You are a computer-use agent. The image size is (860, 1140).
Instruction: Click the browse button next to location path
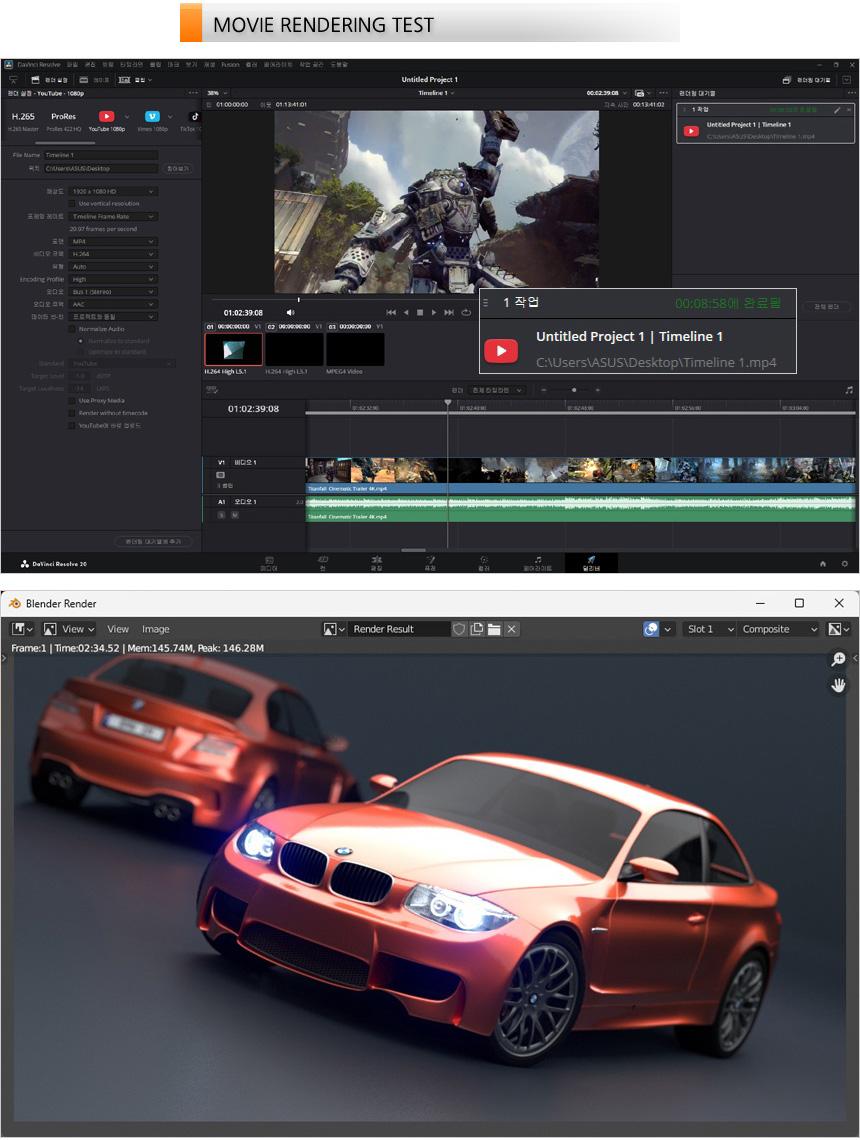[x=177, y=169]
